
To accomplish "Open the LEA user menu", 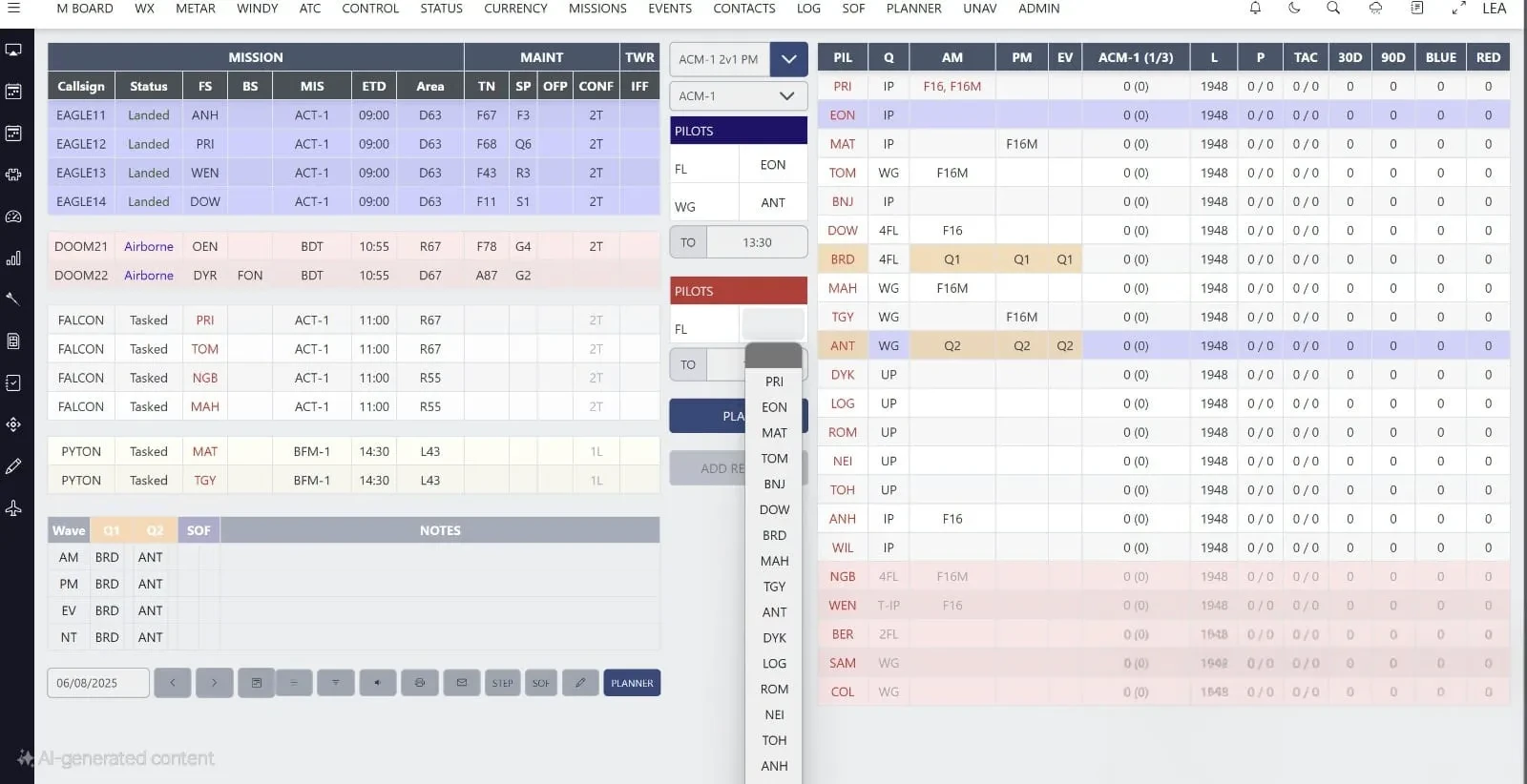I will point(1494,8).
